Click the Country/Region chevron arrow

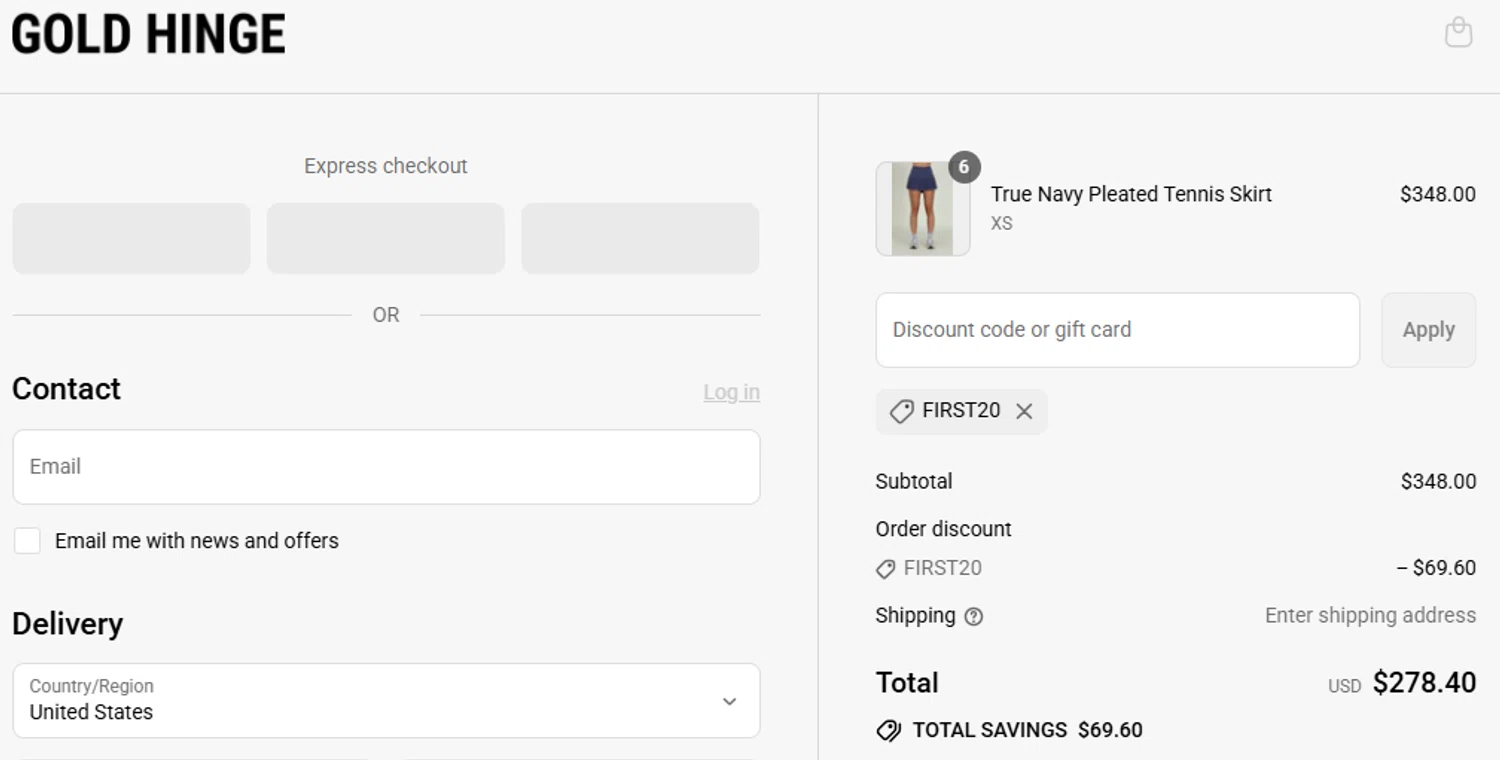730,701
